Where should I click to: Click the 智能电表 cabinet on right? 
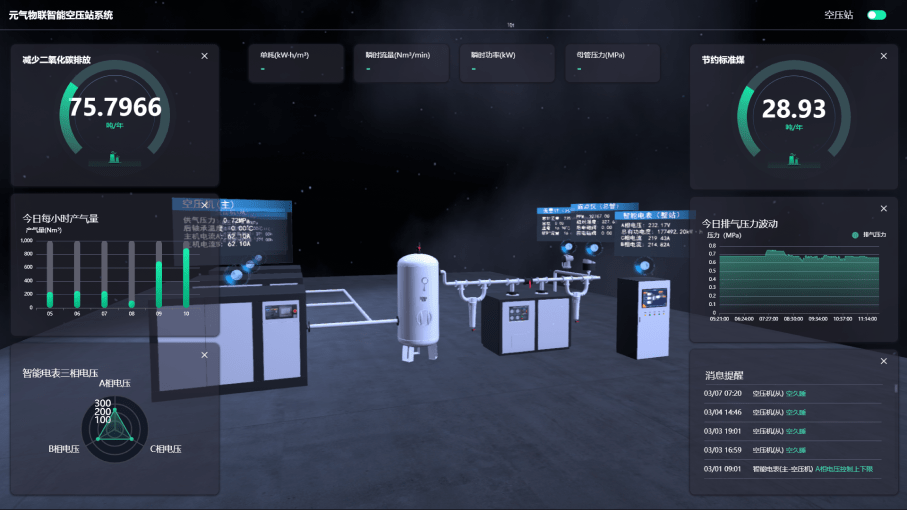pos(642,317)
